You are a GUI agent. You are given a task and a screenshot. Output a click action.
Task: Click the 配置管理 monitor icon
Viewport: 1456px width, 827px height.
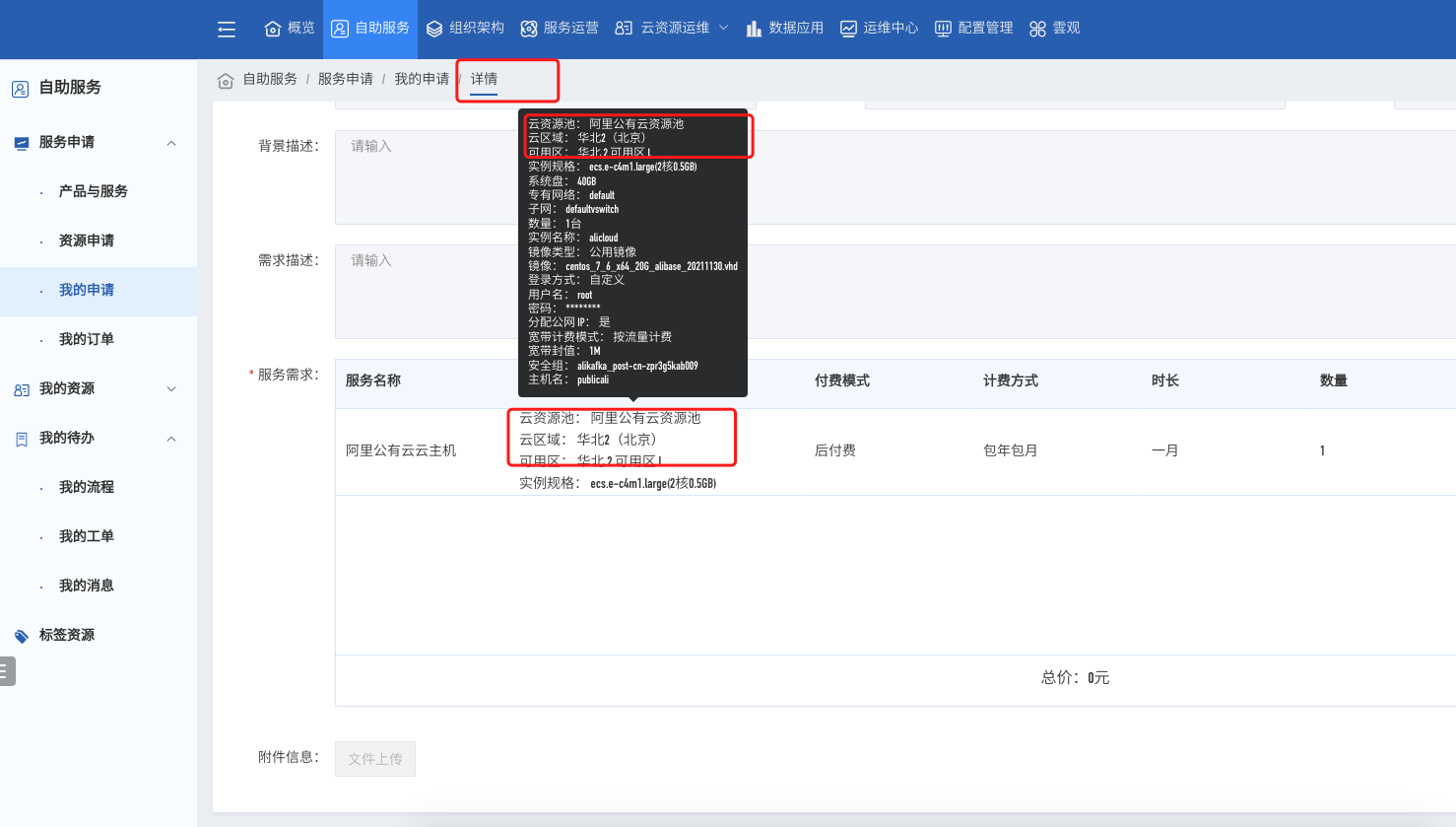click(943, 29)
